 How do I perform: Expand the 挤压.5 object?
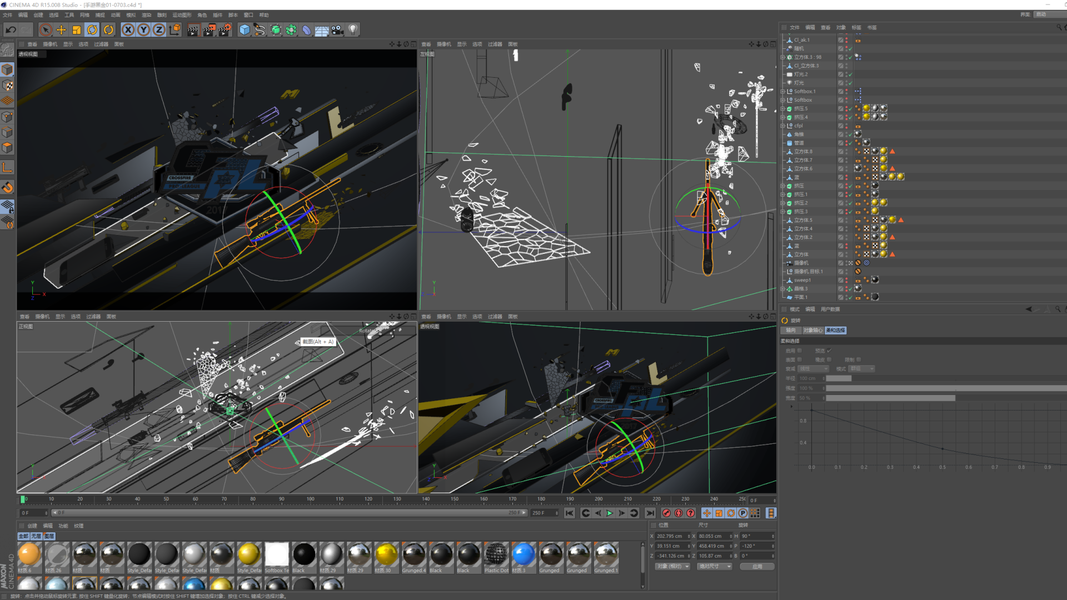783,109
